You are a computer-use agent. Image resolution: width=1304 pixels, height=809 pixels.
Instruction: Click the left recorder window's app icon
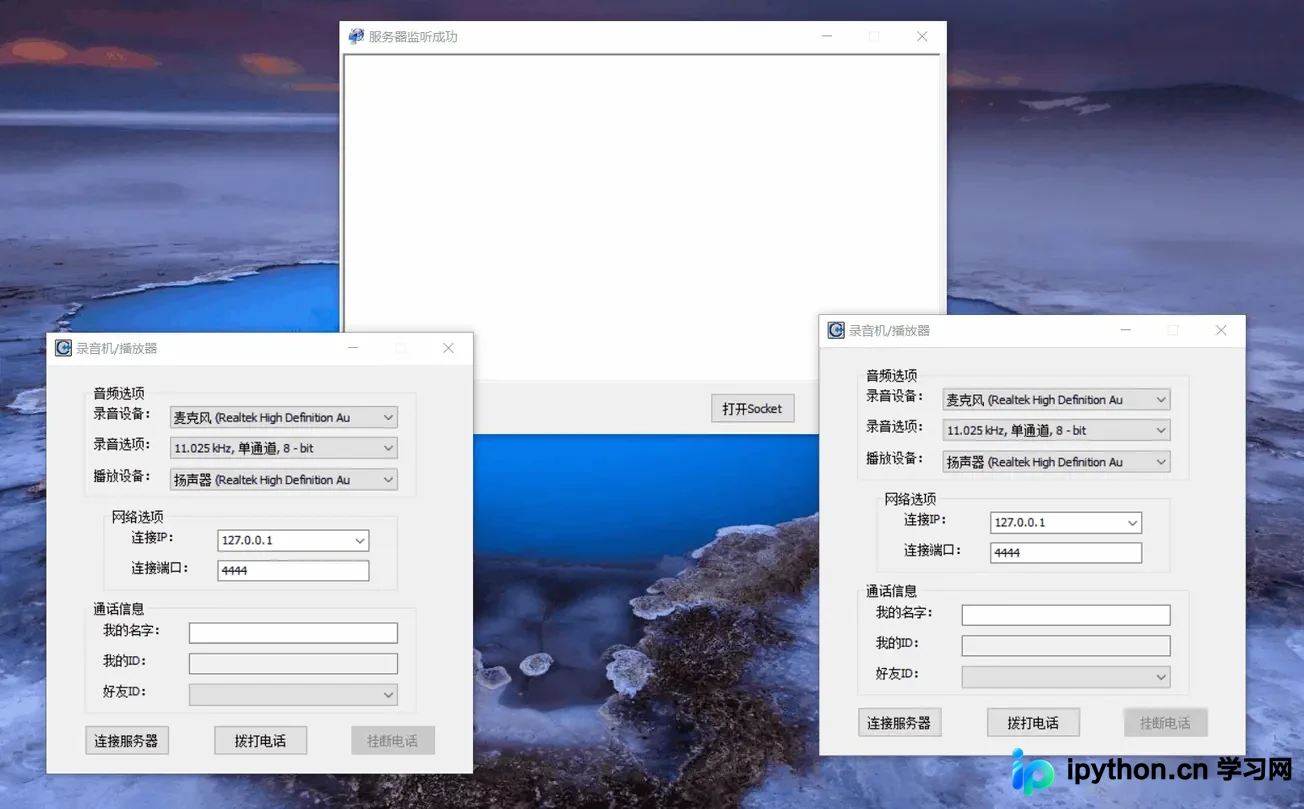point(64,348)
